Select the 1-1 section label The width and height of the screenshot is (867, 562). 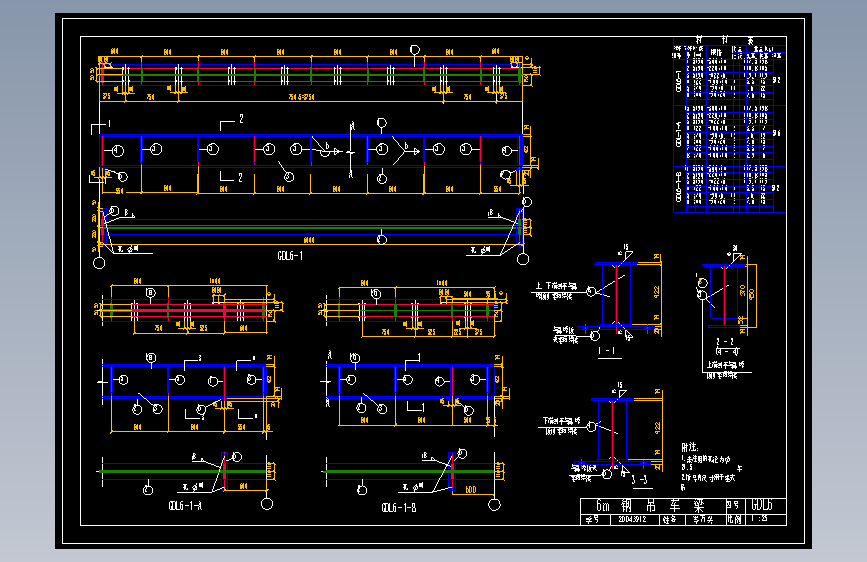click(607, 351)
